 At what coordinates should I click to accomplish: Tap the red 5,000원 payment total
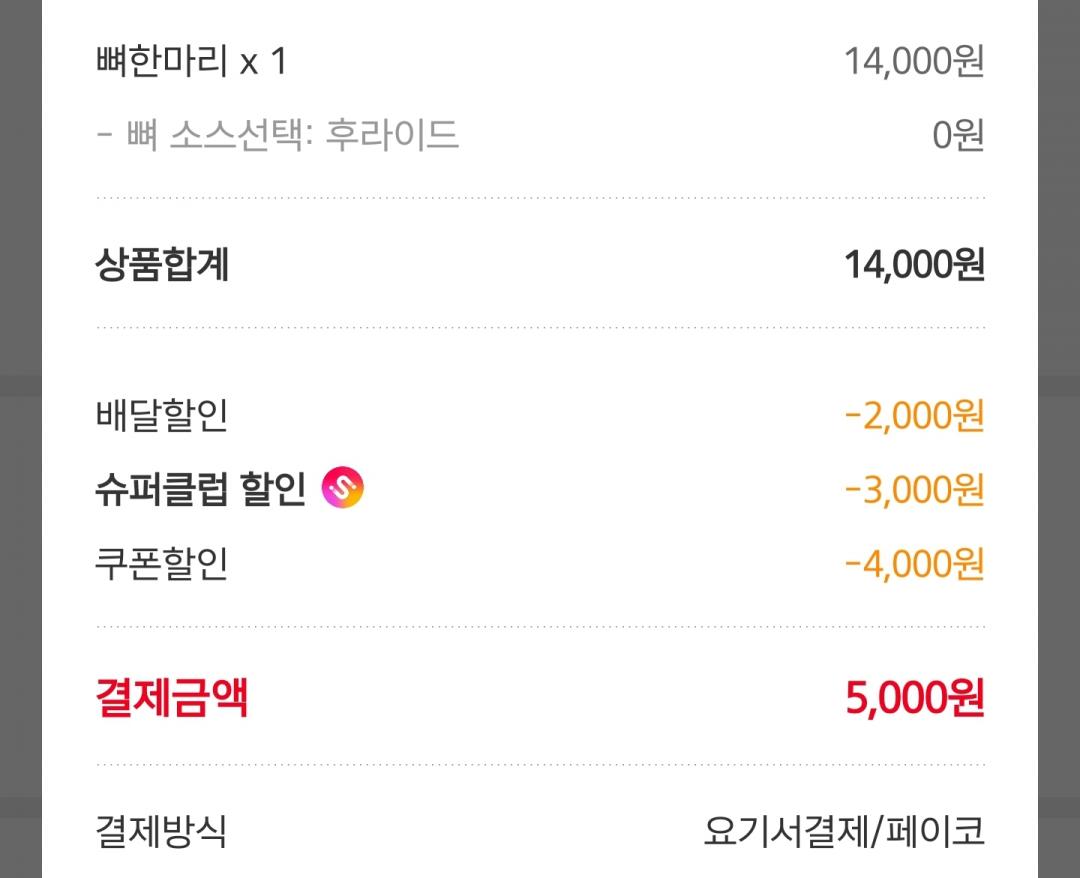[x=914, y=698]
